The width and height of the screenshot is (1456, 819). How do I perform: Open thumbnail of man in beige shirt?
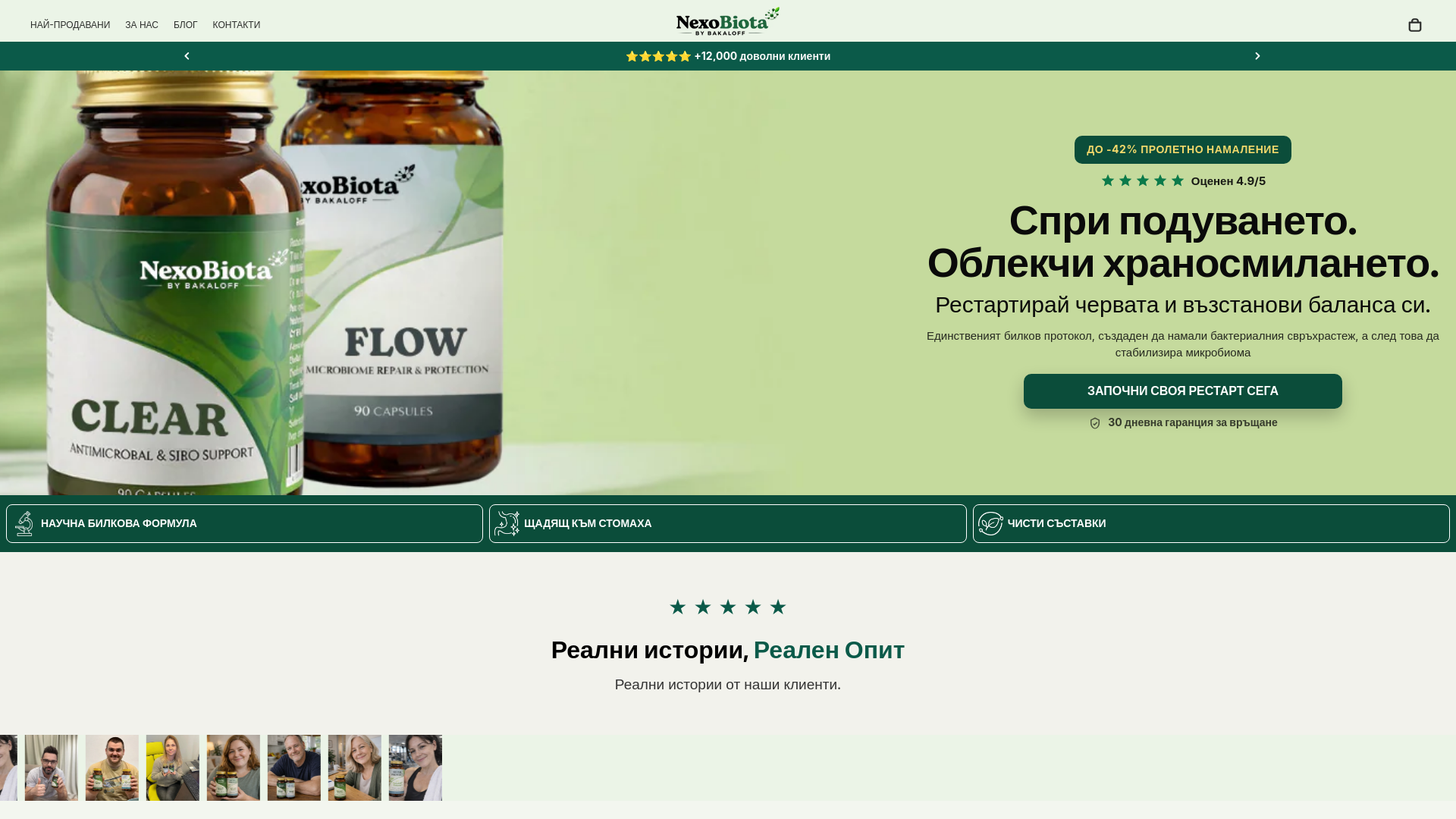pos(112,767)
